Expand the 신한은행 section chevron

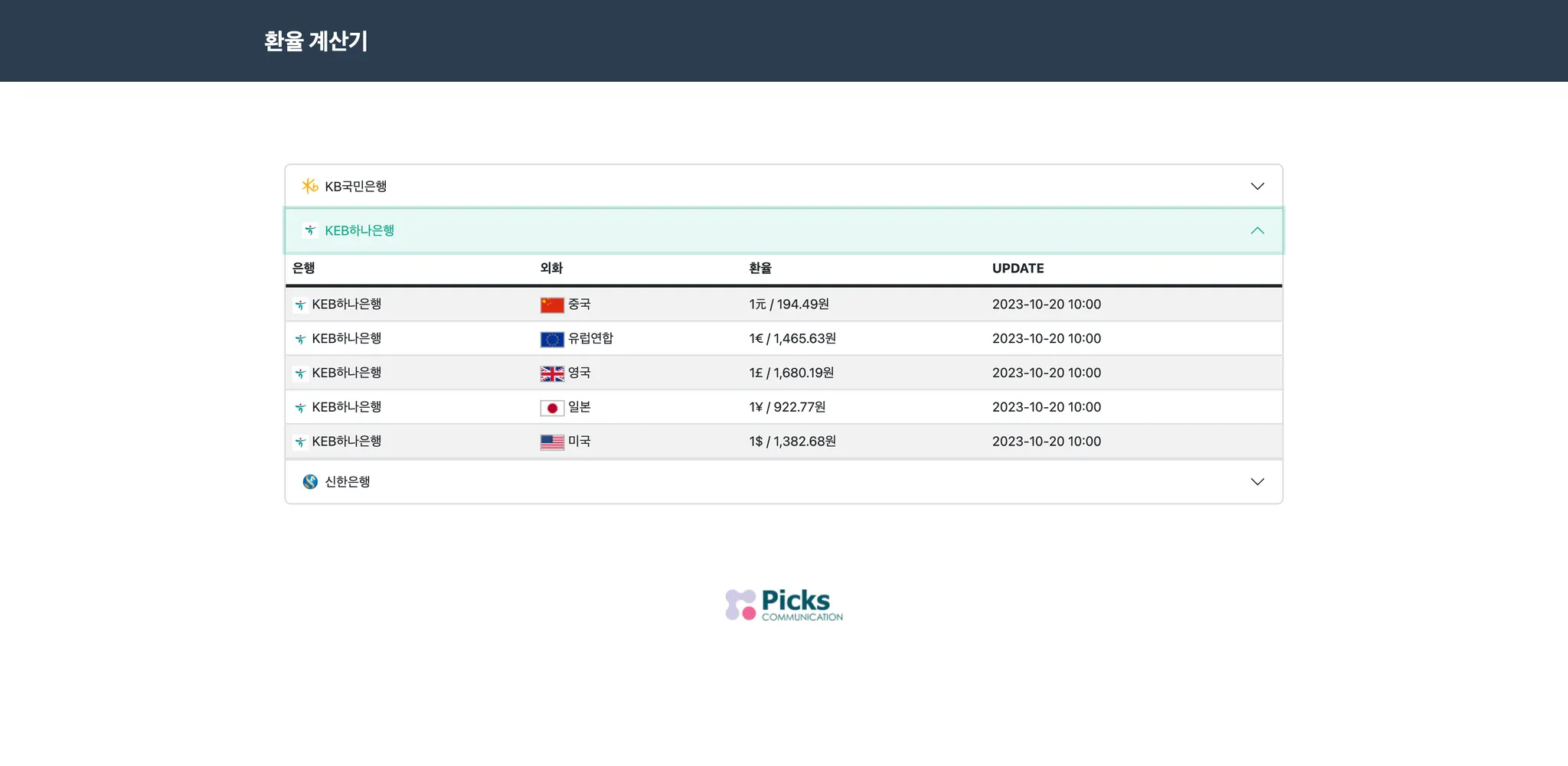[1257, 481]
